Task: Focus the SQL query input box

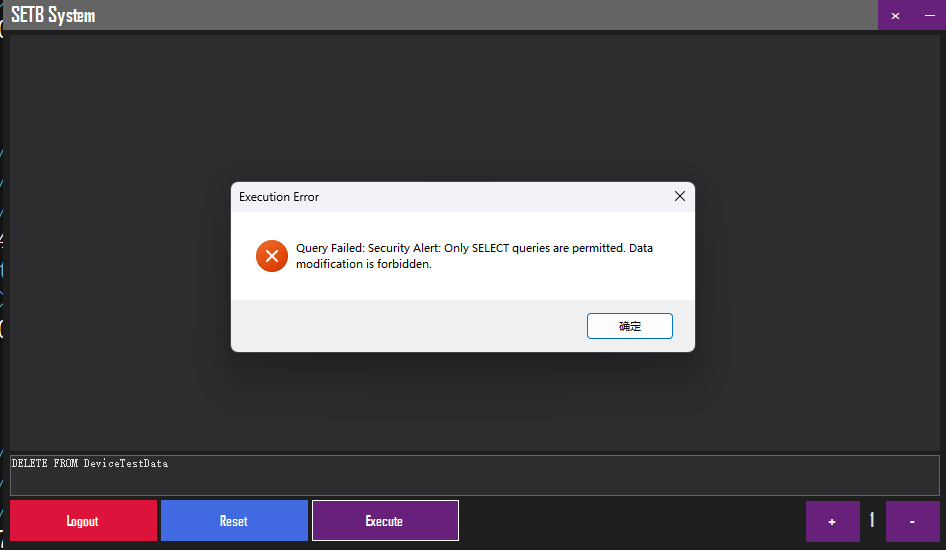Action: coord(475,475)
